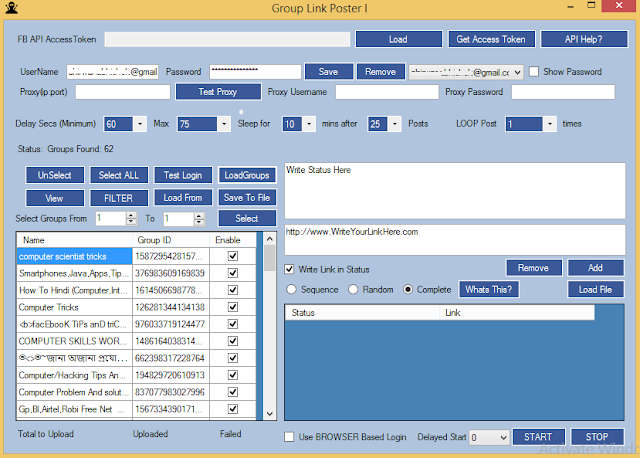Click Get Access Token button

pyautogui.click(x=491, y=39)
